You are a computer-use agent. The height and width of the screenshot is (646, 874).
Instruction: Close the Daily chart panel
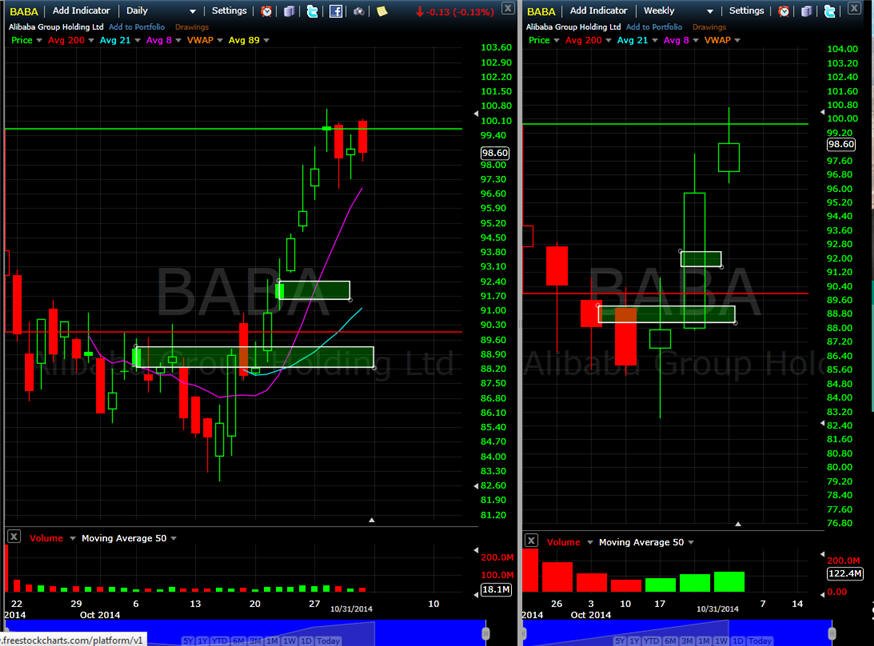508,8
